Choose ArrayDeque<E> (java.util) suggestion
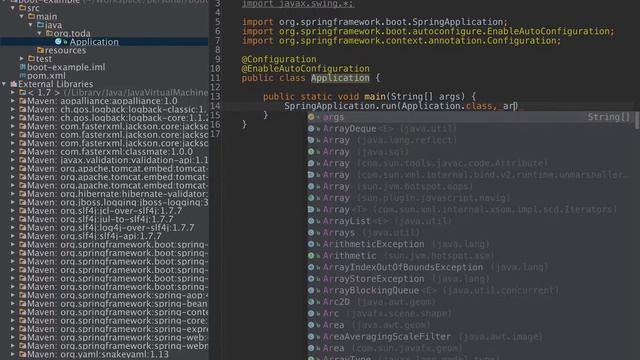This screenshot has width=640, height=360. 471,129
